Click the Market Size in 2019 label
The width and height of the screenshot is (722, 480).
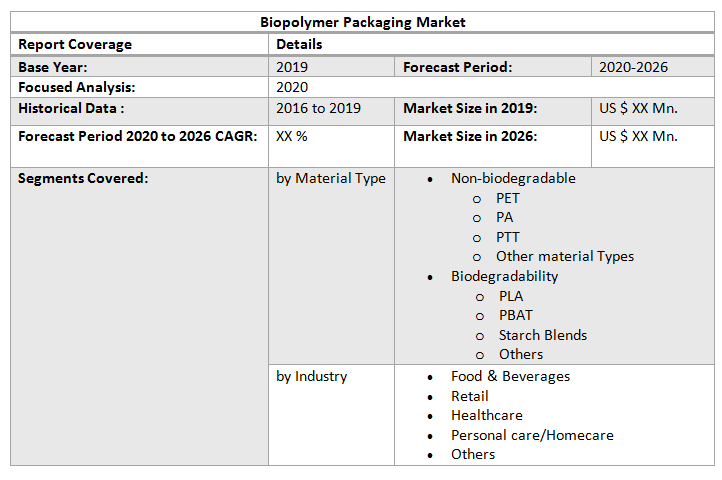[470, 108]
